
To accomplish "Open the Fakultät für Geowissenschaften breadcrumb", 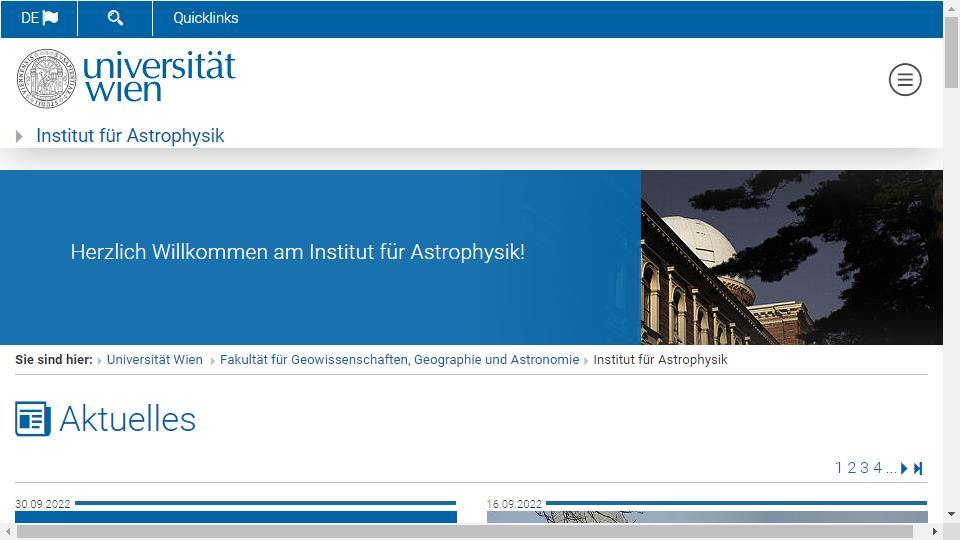I will [x=399, y=360].
